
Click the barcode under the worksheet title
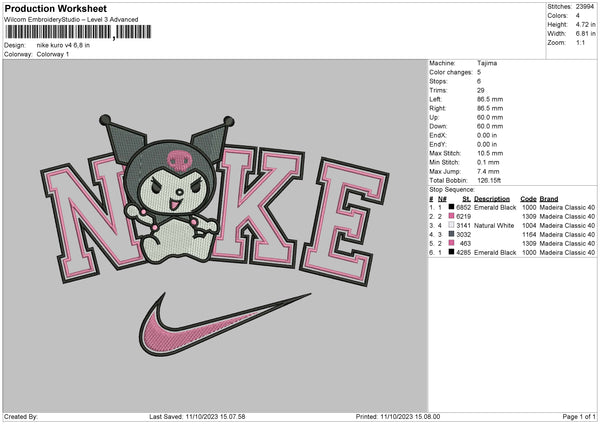(x=78, y=32)
